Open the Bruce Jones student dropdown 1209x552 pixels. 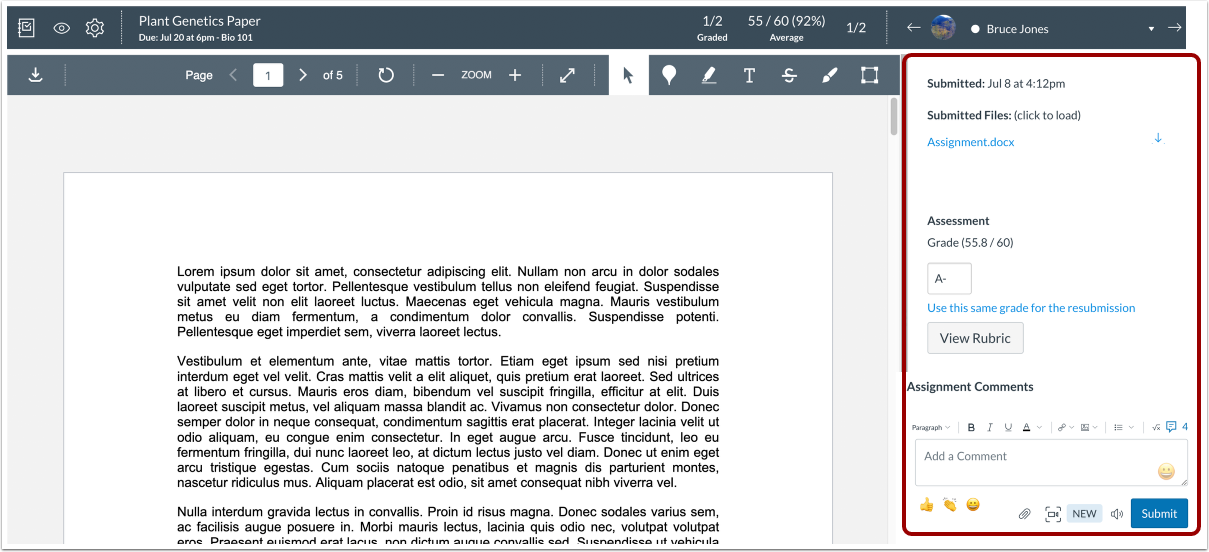1151,29
